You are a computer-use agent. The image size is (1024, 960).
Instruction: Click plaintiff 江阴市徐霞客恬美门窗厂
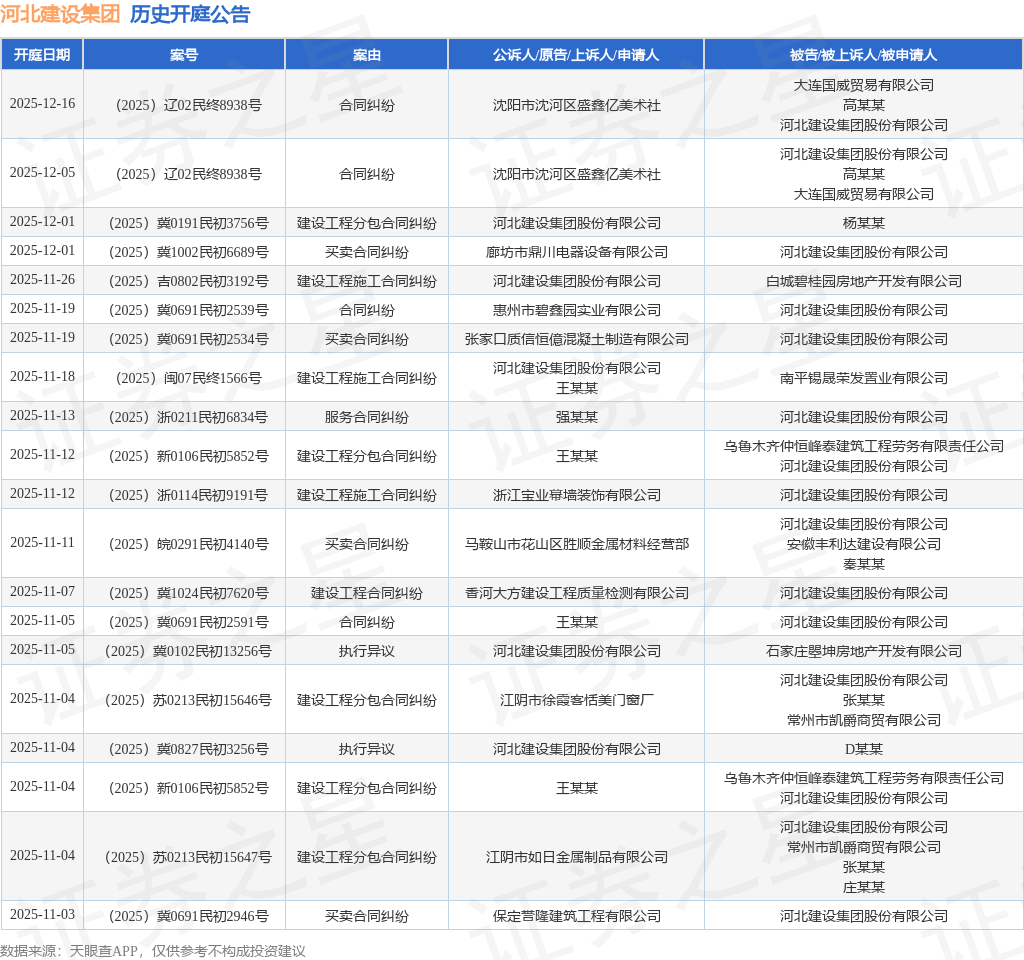[x=577, y=700]
